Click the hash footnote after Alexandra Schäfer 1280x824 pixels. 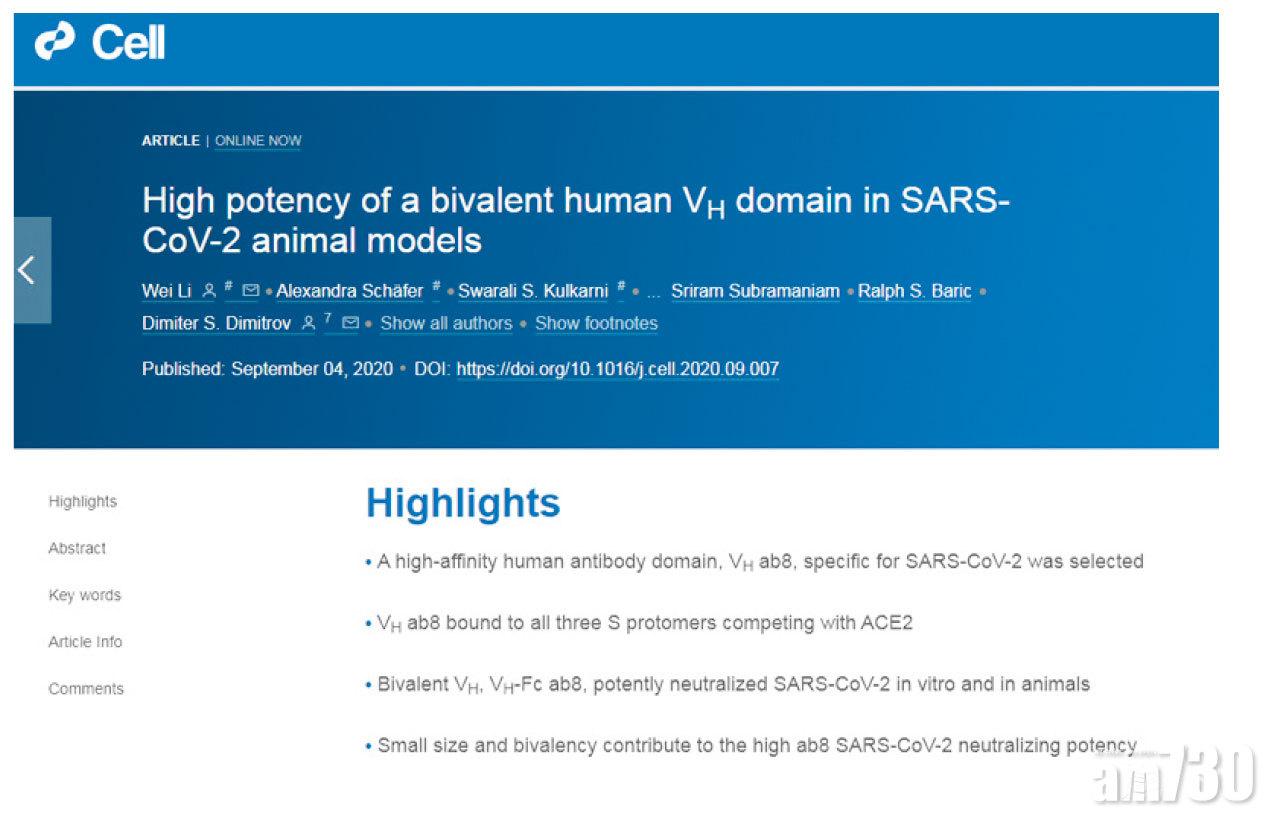pos(435,288)
